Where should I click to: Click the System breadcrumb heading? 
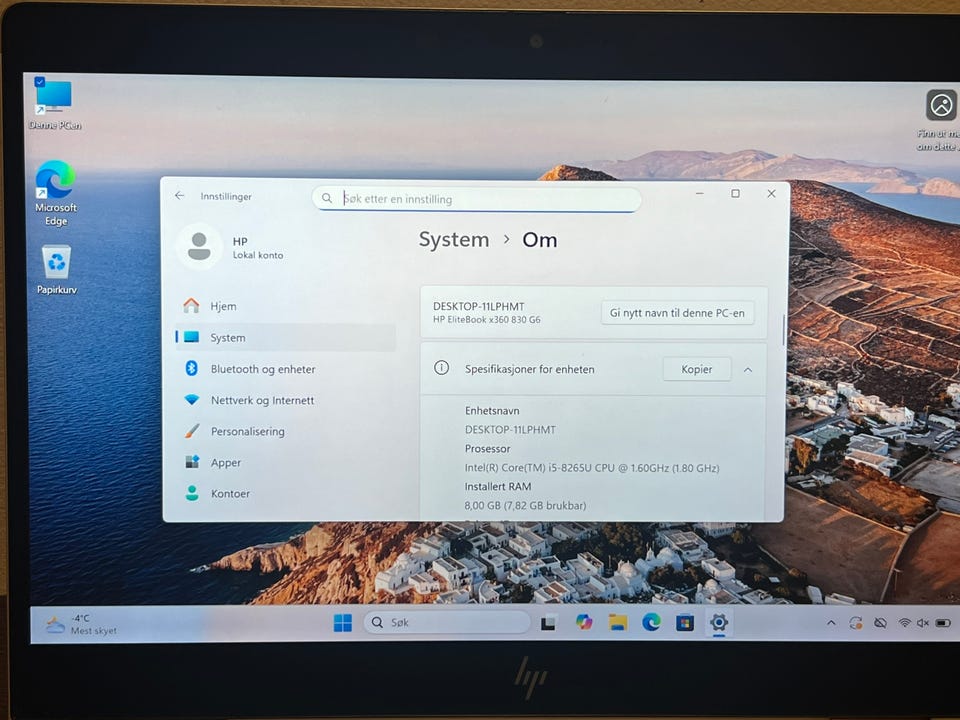(454, 239)
